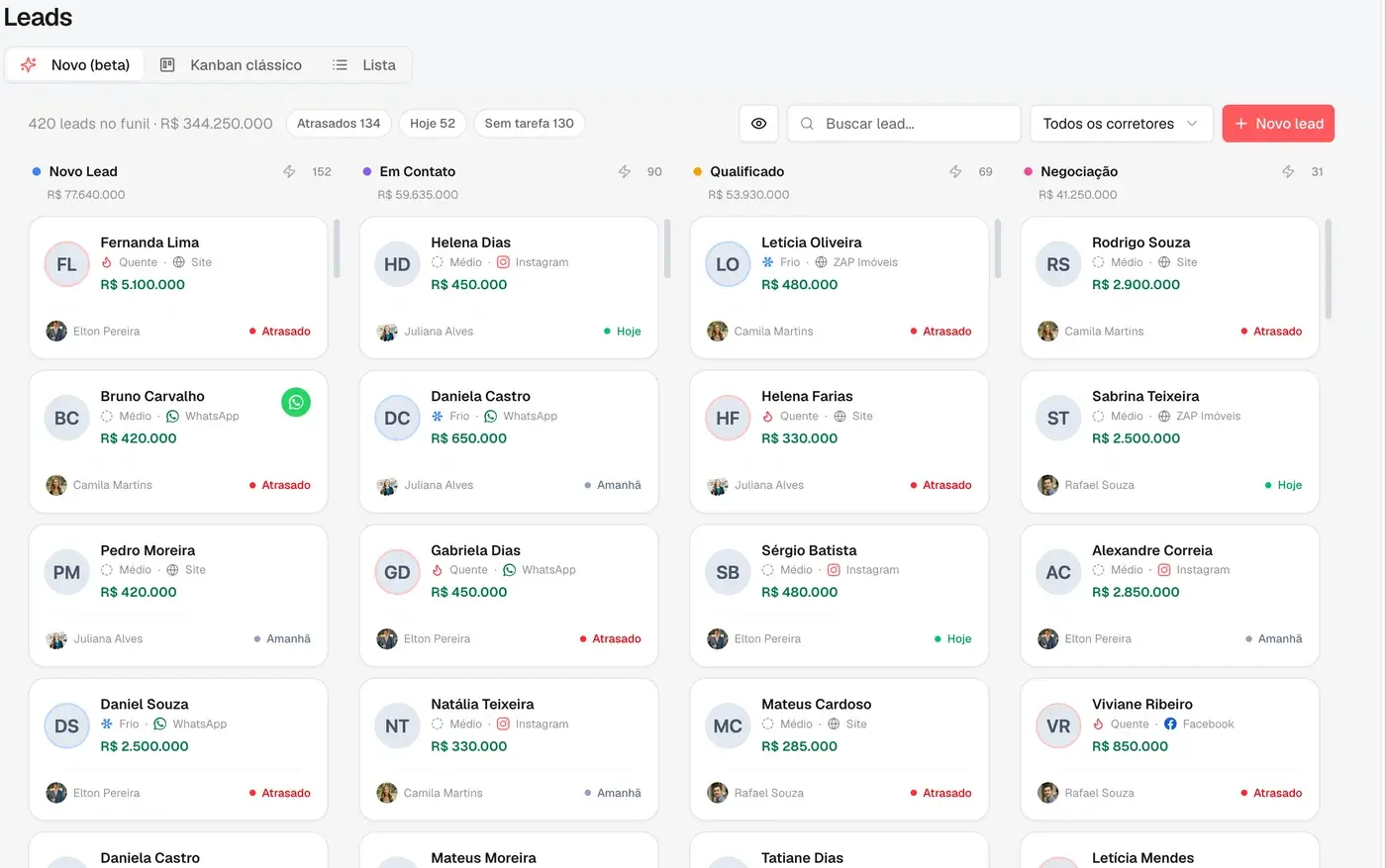This screenshot has height=868, width=1386.
Task: Click the Amanhã status on Natália Teixeira card
Action: point(613,793)
